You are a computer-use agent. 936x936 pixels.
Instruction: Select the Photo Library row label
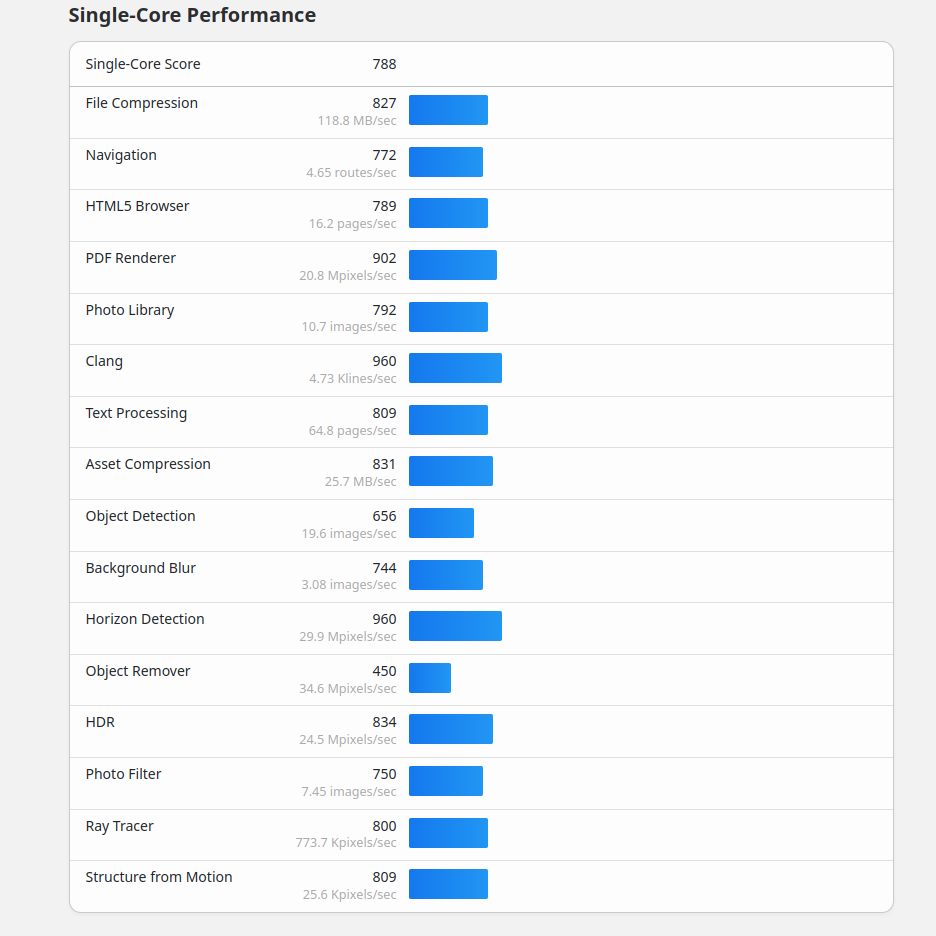click(130, 310)
